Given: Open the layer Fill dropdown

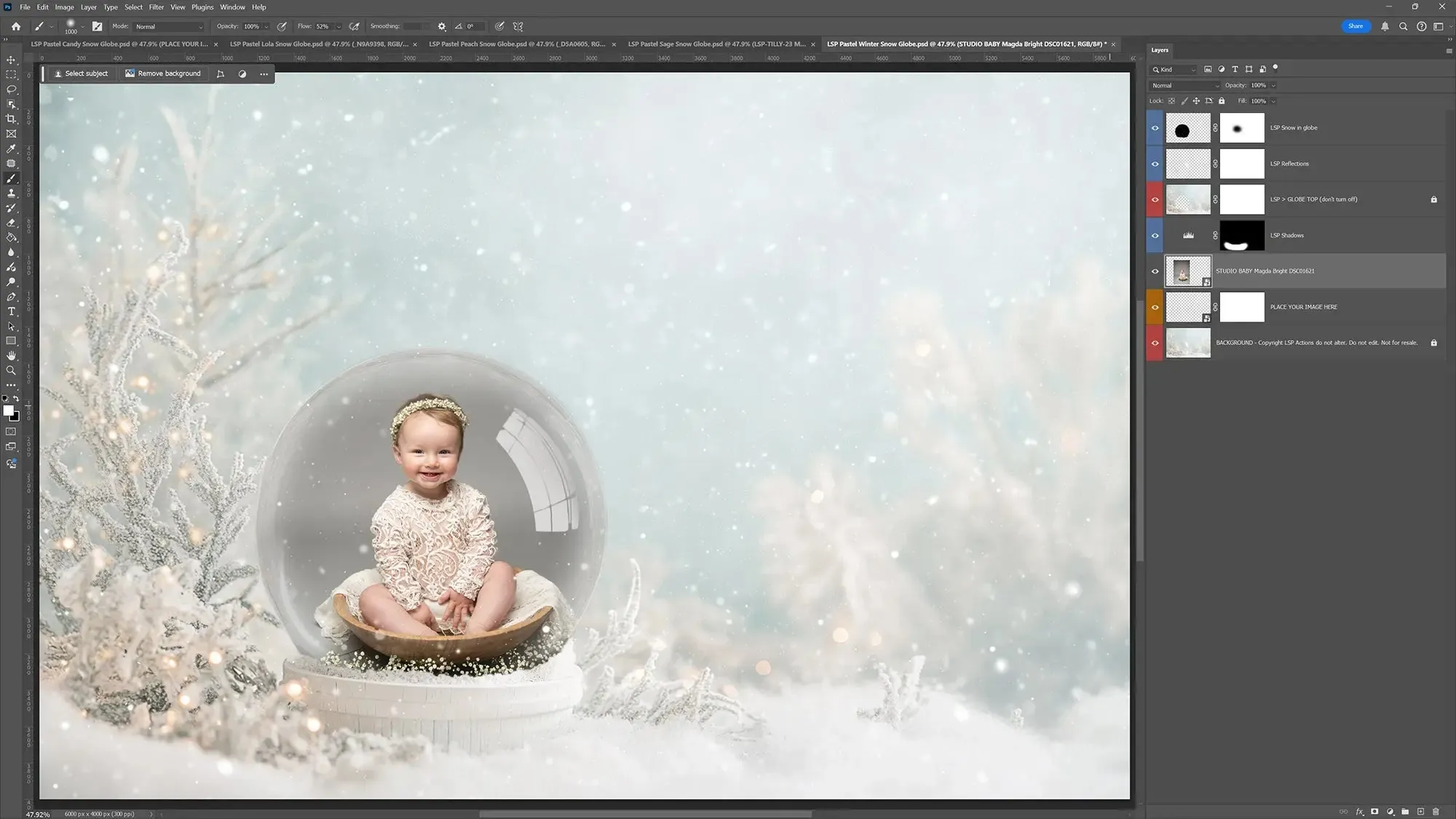Looking at the screenshot, I should [1273, 101].
